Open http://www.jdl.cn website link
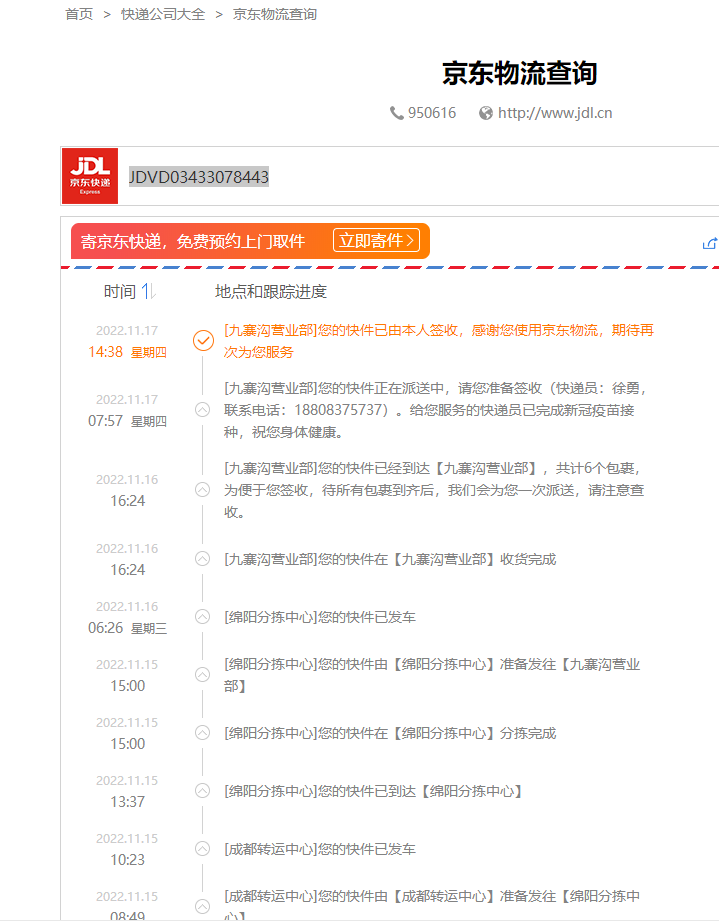Image resolution: width=719 pixels, height=924 pixels. [555, 113]
